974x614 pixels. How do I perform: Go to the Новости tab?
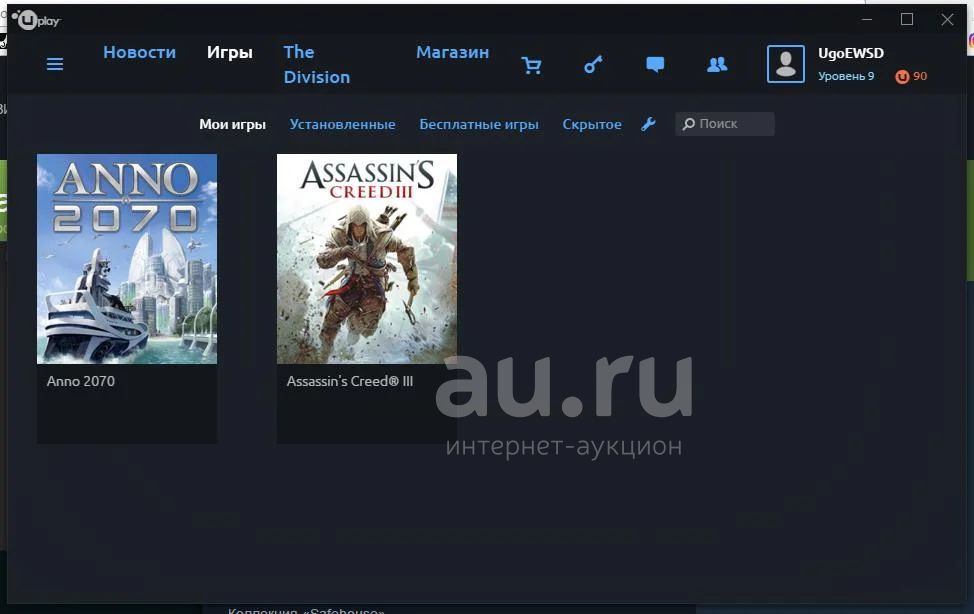point(139,52)
